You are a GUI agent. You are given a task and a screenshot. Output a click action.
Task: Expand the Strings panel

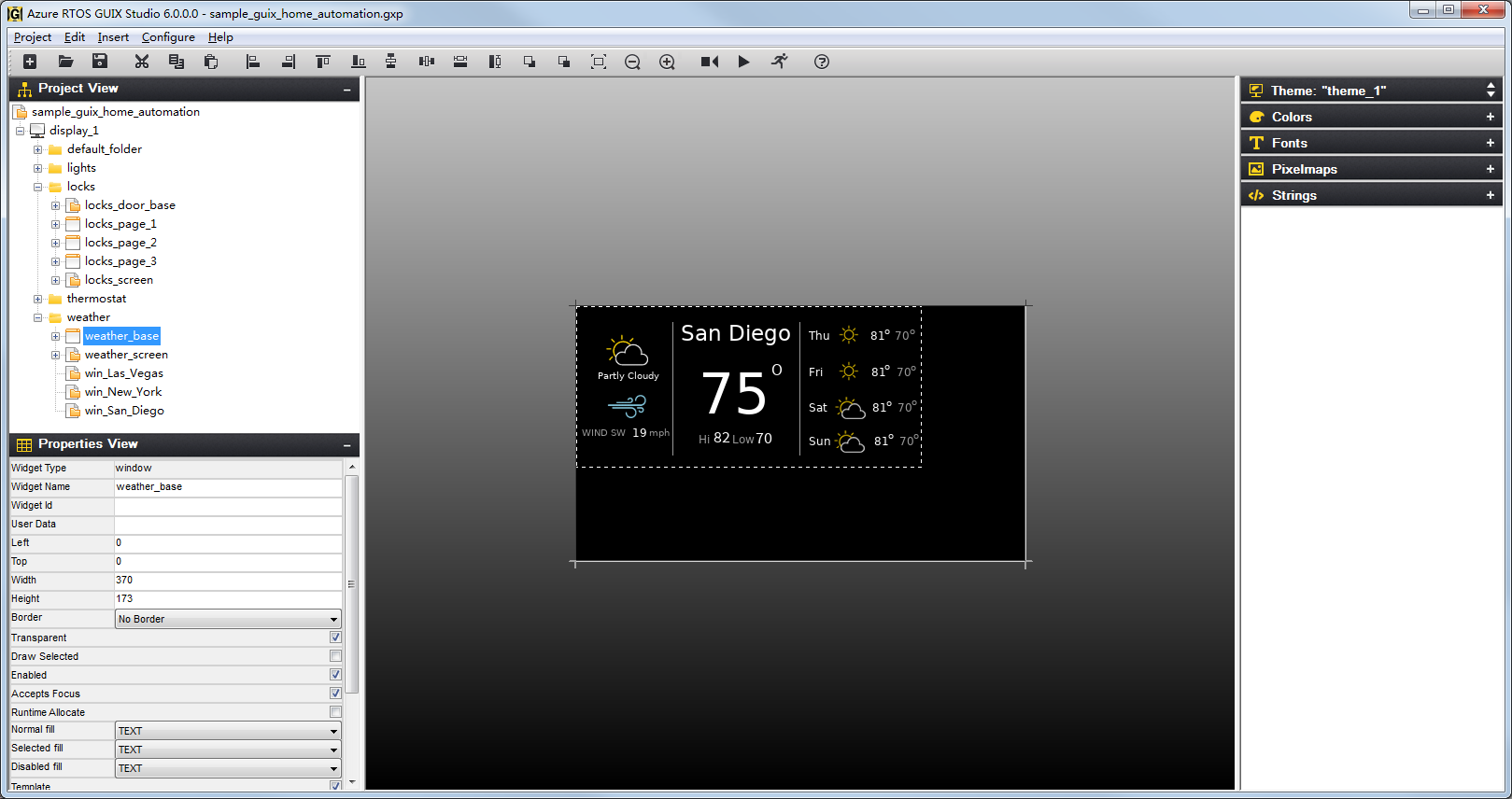[x=1491, y=195]
